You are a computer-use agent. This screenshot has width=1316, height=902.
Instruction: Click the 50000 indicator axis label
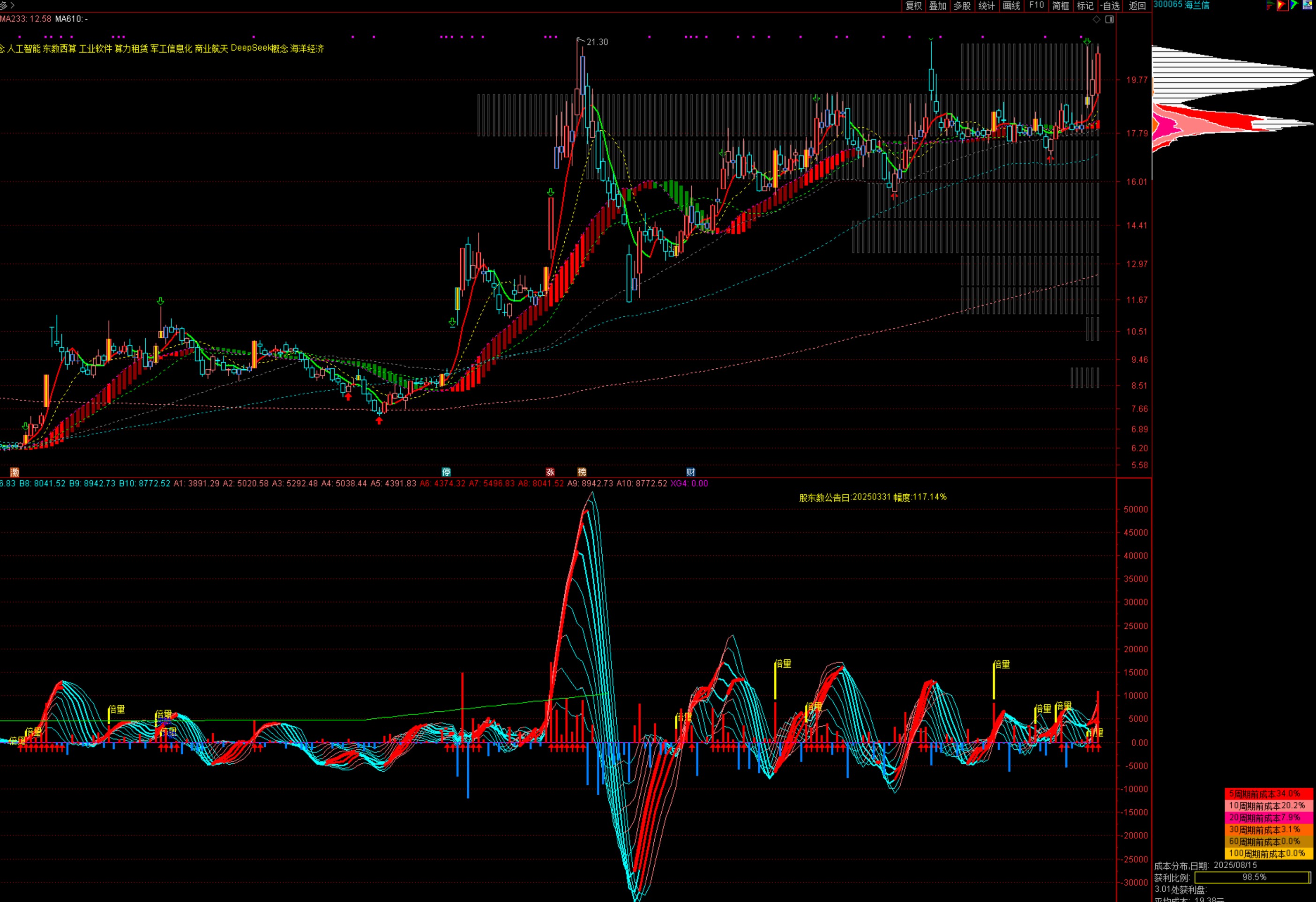[x=1136, y=509]
